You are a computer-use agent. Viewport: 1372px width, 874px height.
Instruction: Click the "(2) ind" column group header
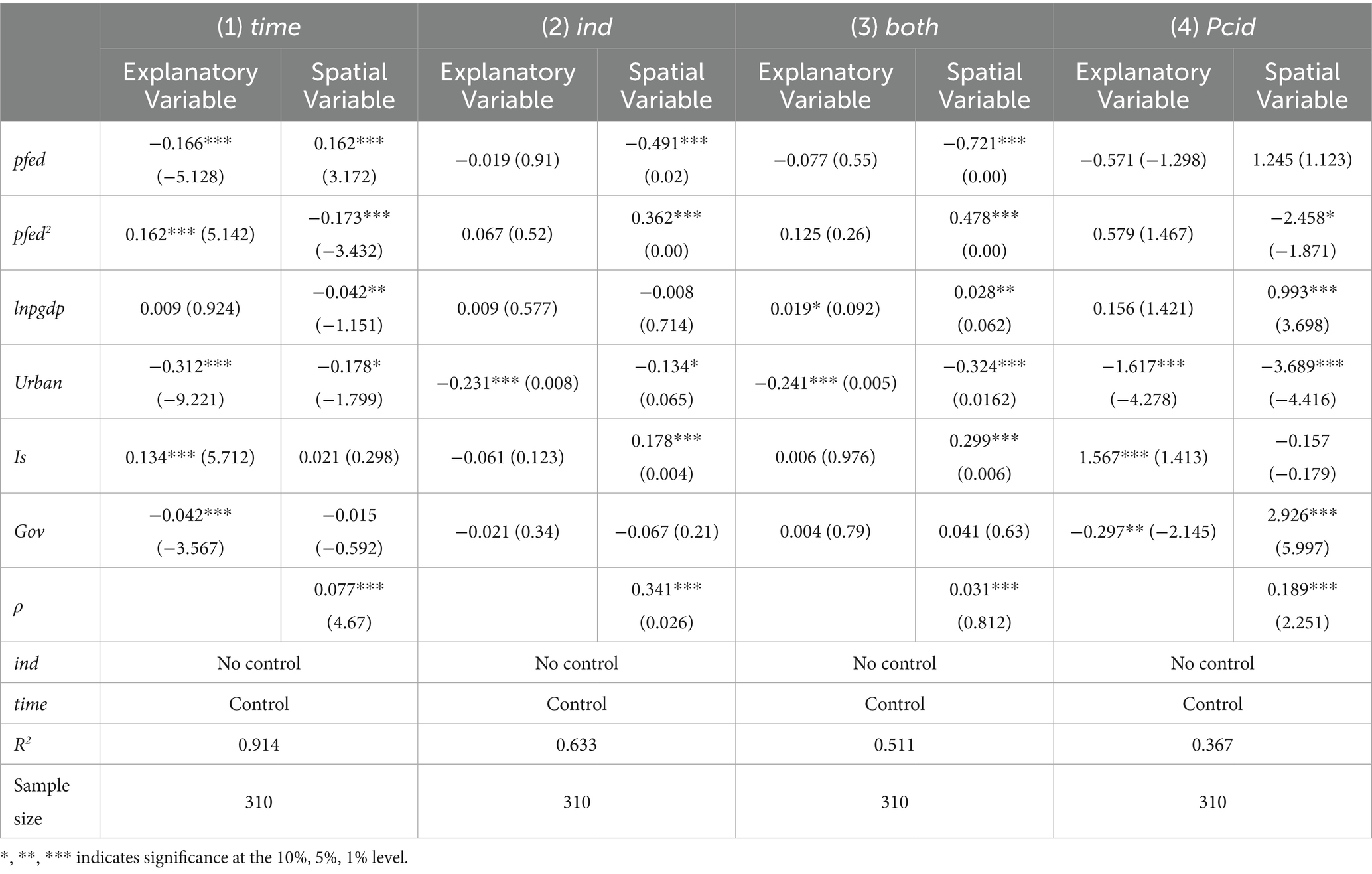click(576, 27)
